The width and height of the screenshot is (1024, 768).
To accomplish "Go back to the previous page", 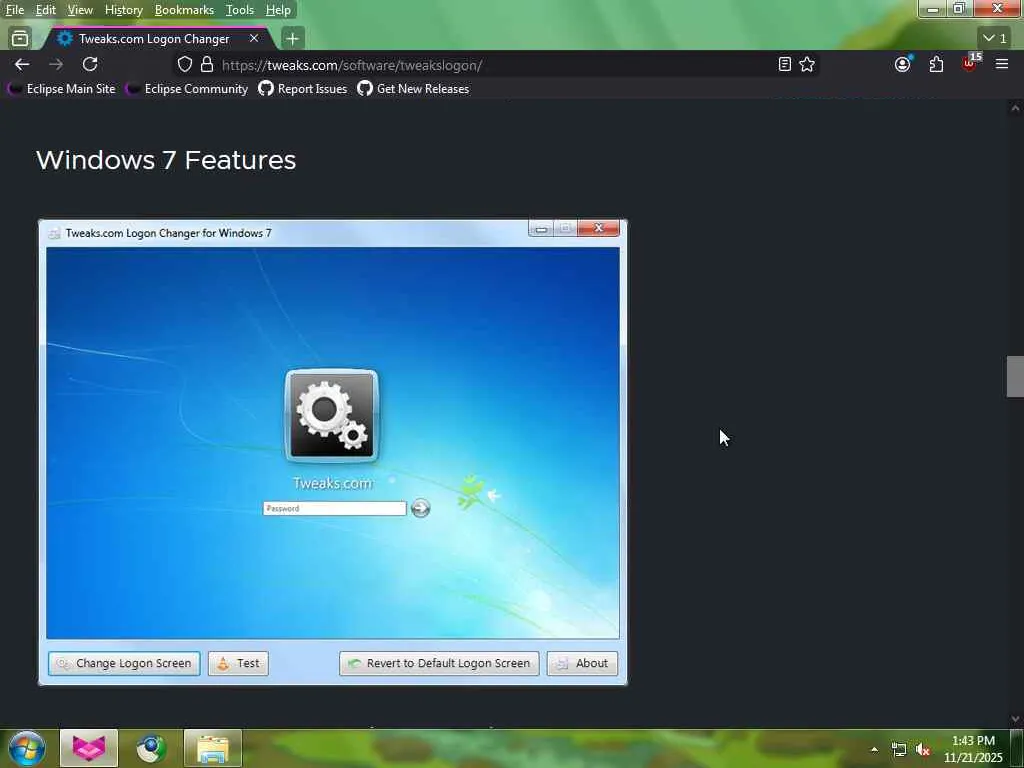I will tap(22, 64).
